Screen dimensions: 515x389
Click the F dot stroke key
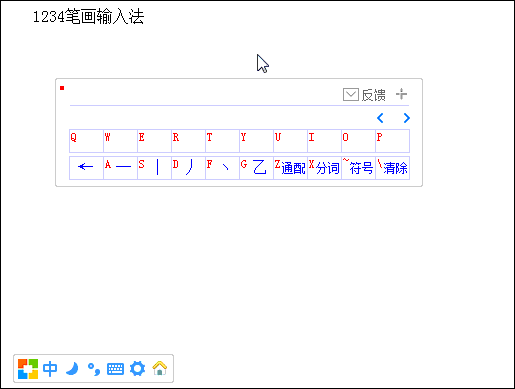(x=222, y=168)
